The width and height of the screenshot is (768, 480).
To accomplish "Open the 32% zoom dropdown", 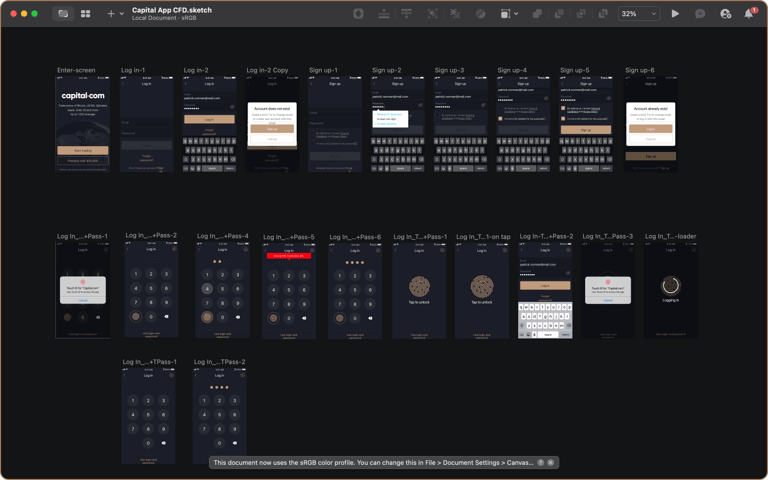I will 639,14.
